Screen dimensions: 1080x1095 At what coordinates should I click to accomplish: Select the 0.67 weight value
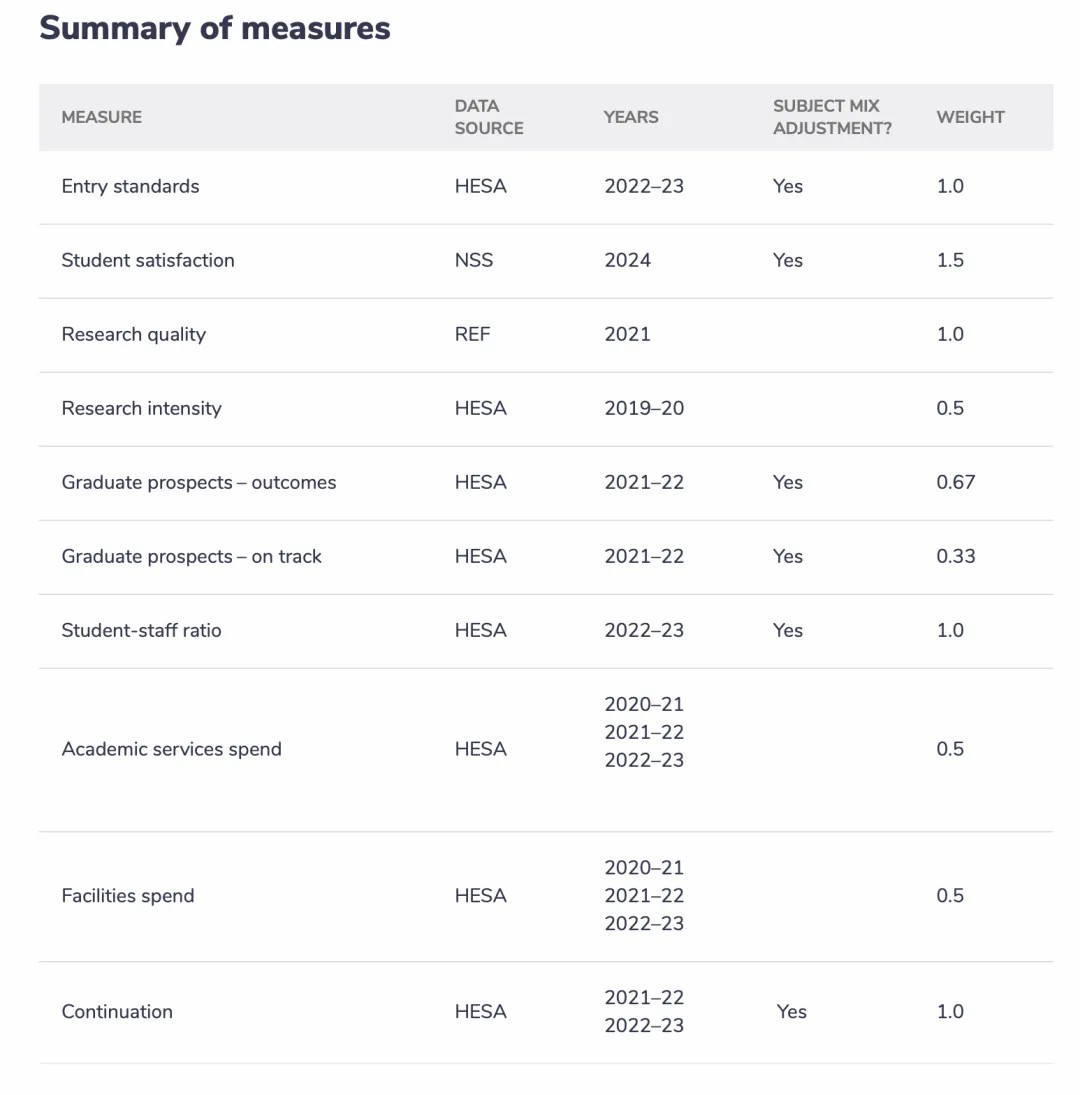(956, 483)
